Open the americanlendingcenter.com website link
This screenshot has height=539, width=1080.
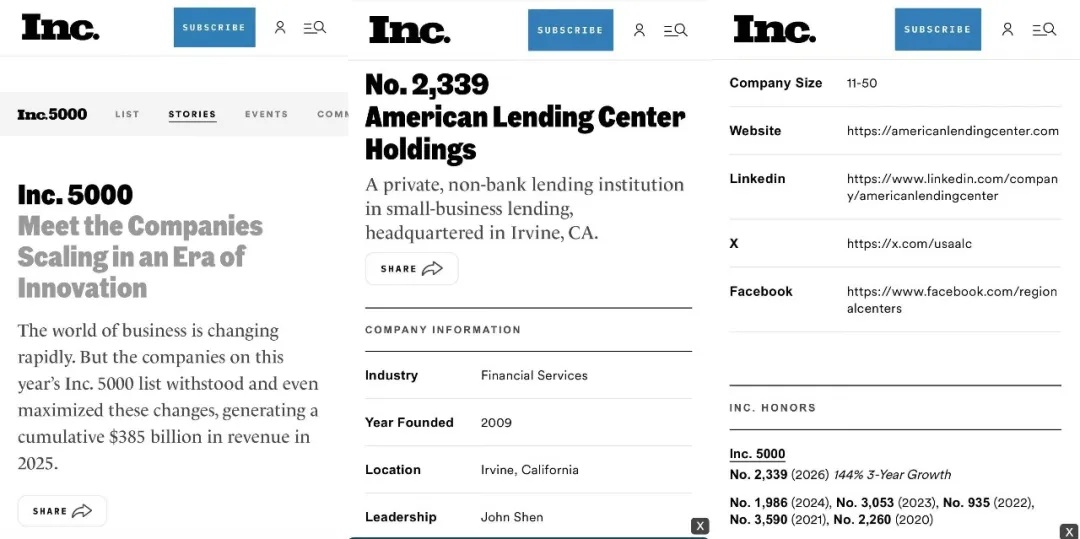pyautogui.click(x=953, y=131)
